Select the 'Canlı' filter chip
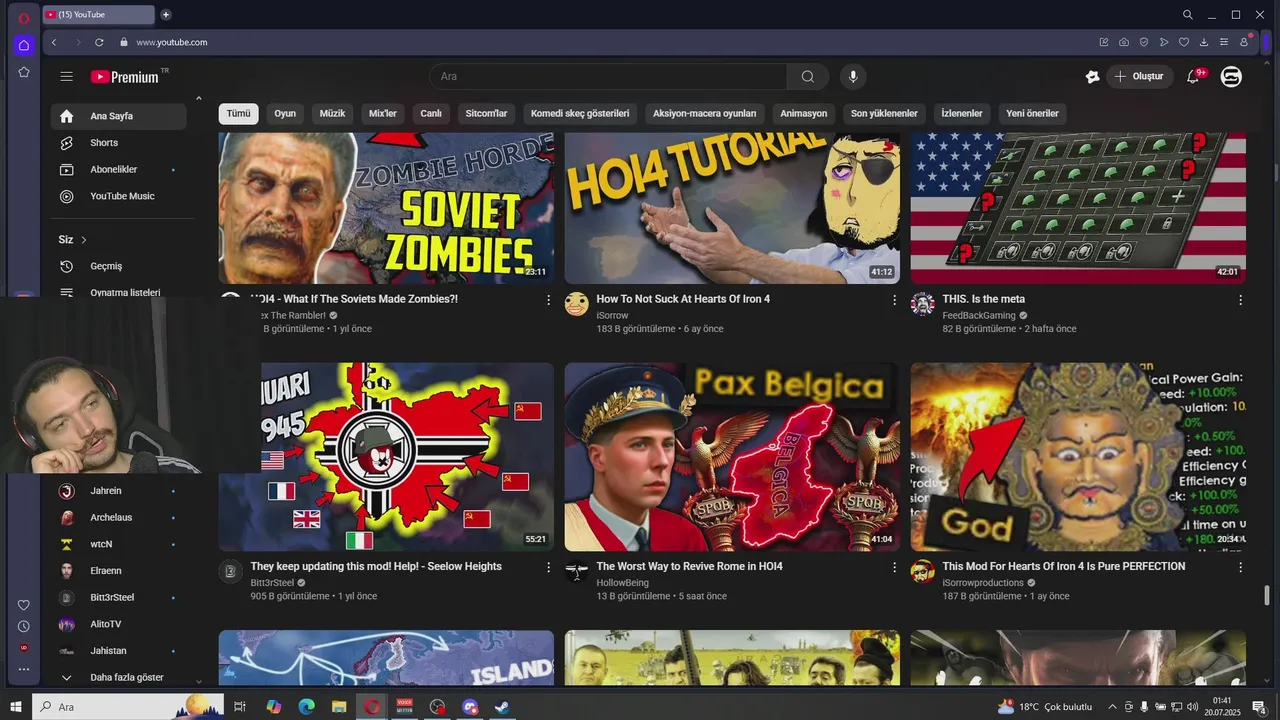The width and height of the screenshot is (1280, 720). pyautogui.click(x=431, y=113)
